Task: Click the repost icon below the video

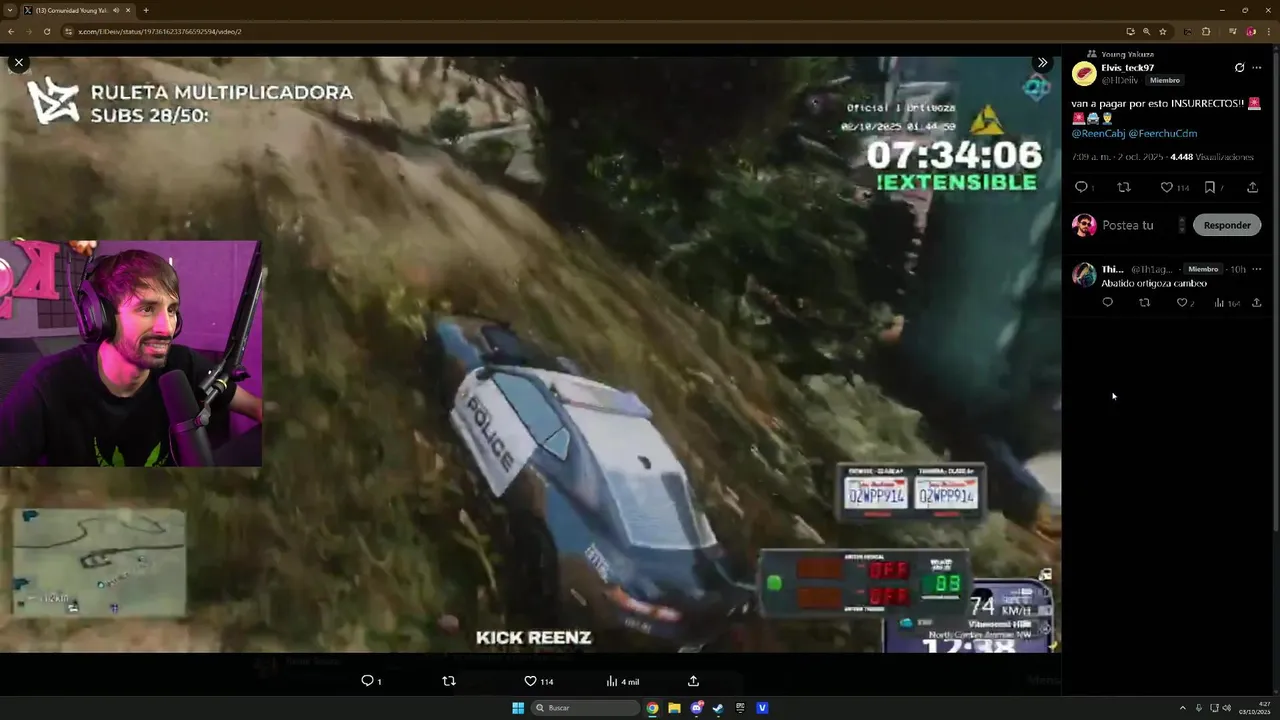Action: (449, 681)
